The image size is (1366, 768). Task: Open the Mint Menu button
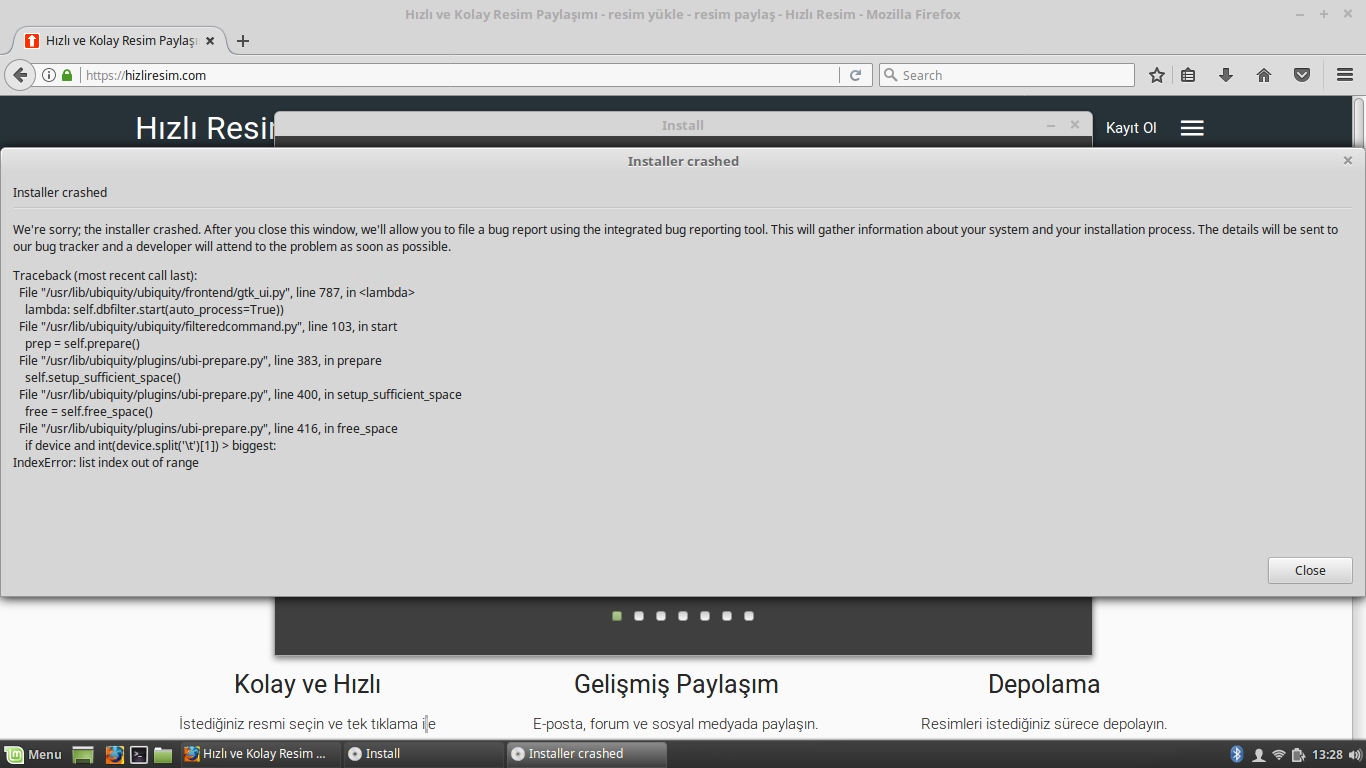tap(33, 754)
